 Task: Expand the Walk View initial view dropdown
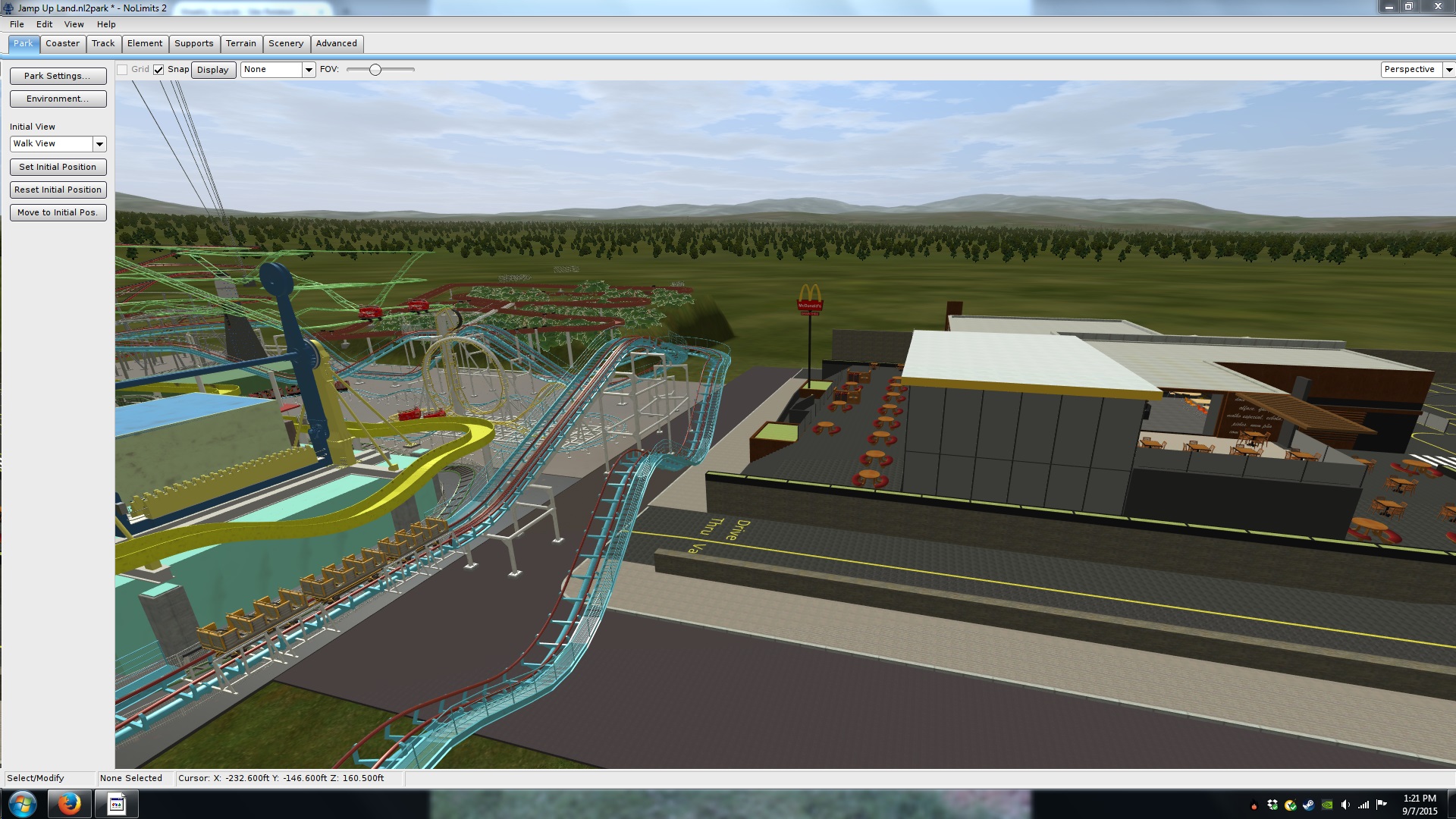(99, 144)
